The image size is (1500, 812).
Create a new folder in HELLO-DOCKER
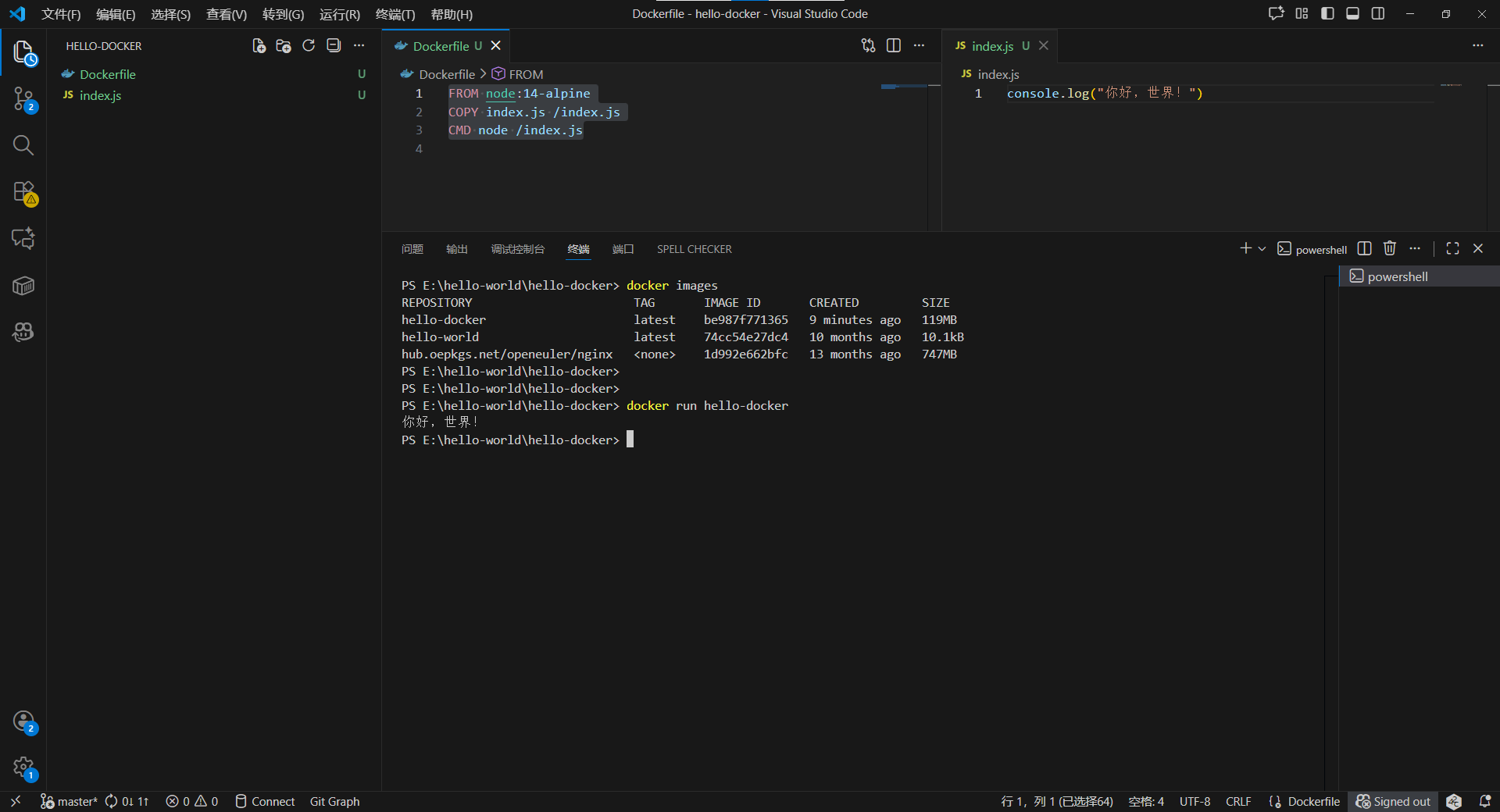284,46
